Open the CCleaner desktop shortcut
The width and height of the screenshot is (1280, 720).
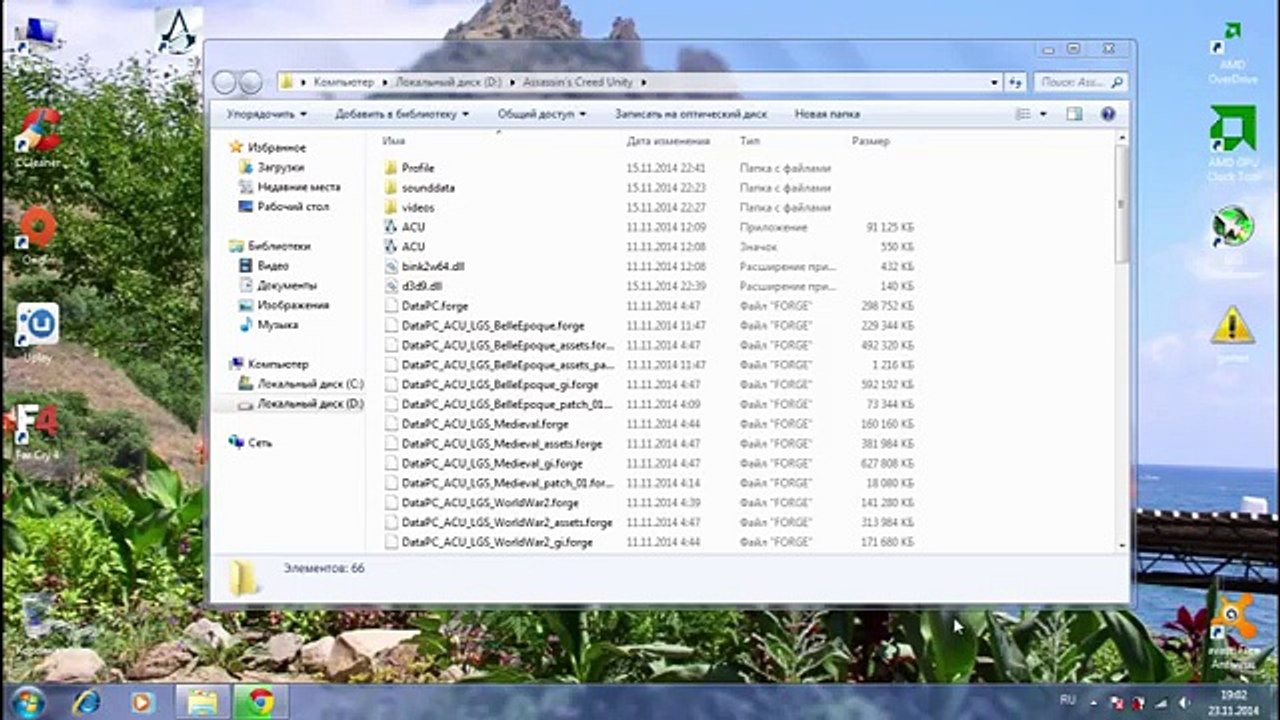(37, 137)
